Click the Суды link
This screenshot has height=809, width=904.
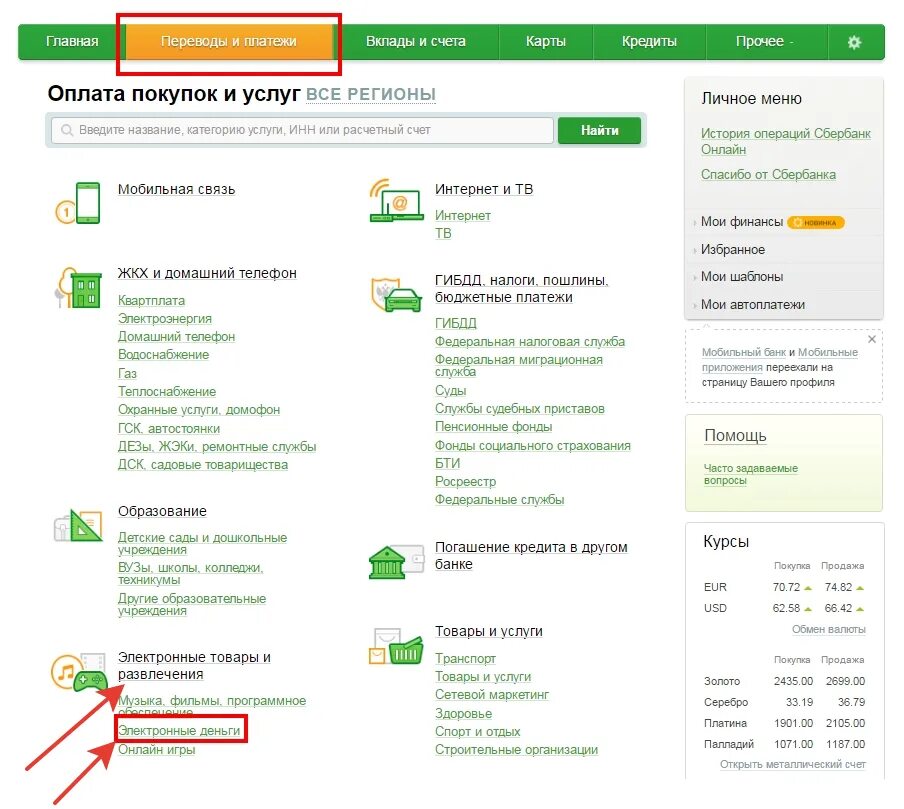tap(450, 390)
